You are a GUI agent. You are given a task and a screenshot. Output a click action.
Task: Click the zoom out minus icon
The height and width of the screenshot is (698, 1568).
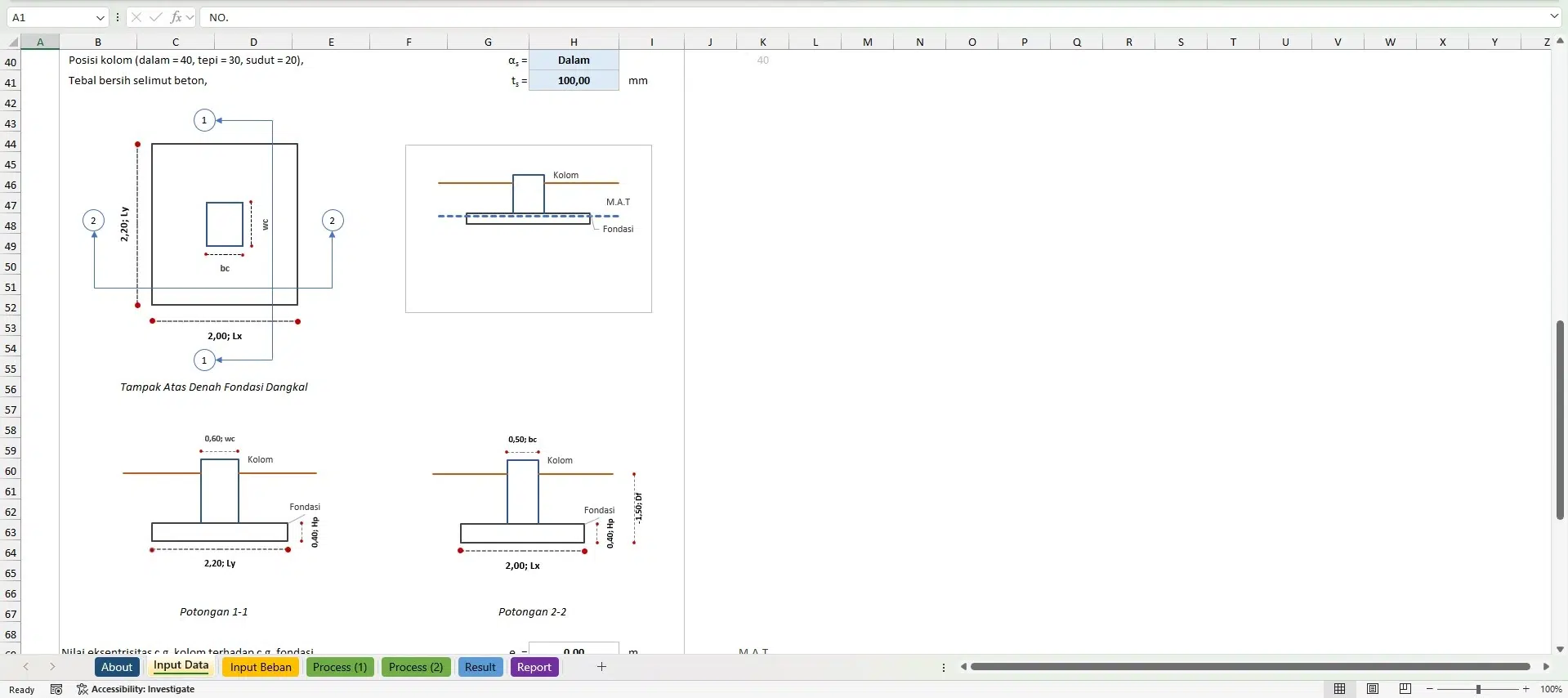click(1430, 689)
